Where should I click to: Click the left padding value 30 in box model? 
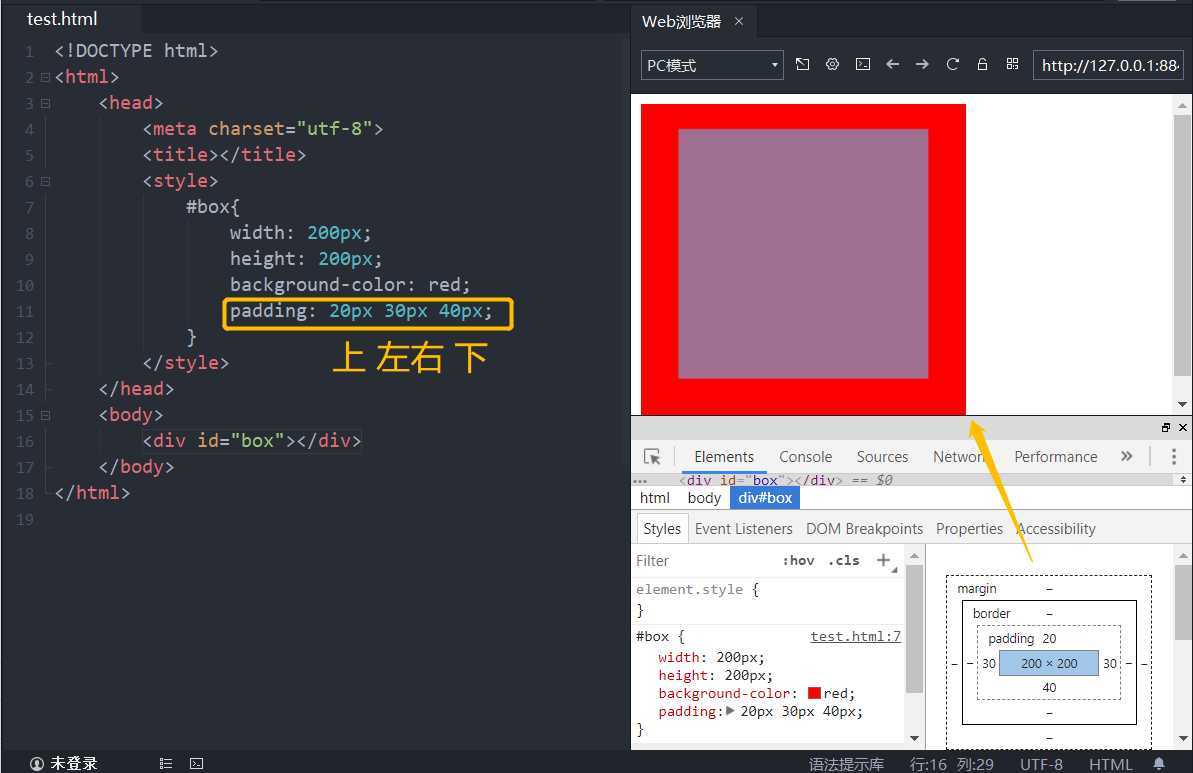coord(988,663)
